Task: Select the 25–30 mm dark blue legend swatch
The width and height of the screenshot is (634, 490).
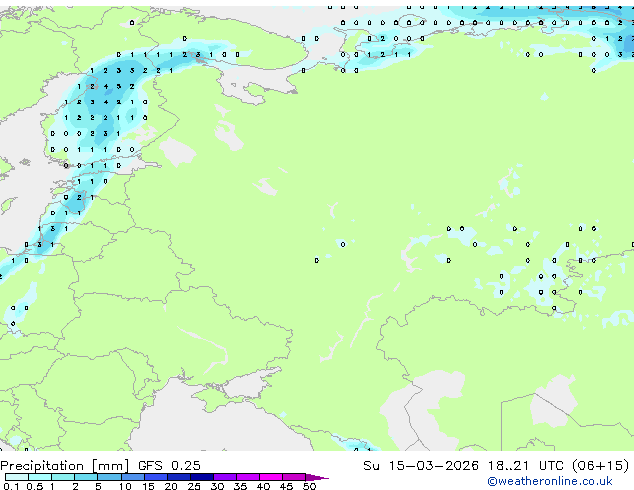Action: [202, 477]
